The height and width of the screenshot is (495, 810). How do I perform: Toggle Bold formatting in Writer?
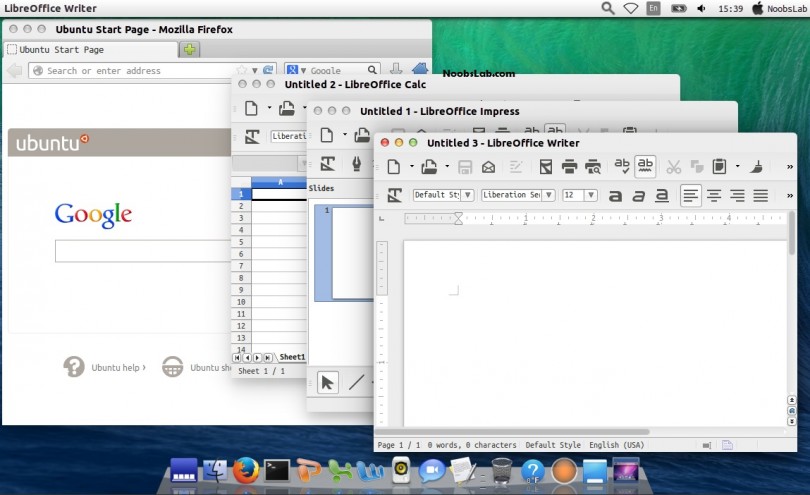615,196
